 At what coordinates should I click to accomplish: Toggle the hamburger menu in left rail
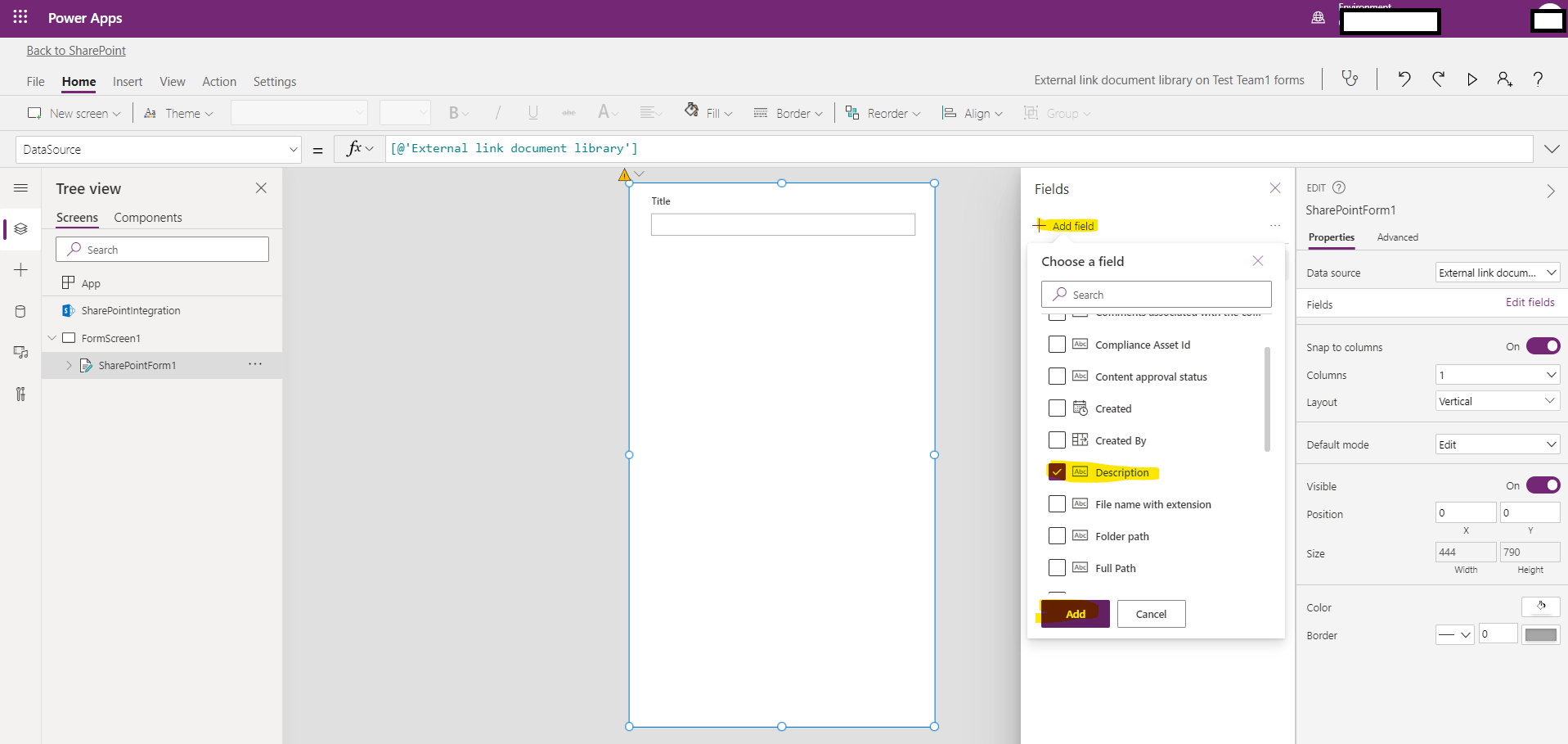pyautogui.click(x=20, y=188)
